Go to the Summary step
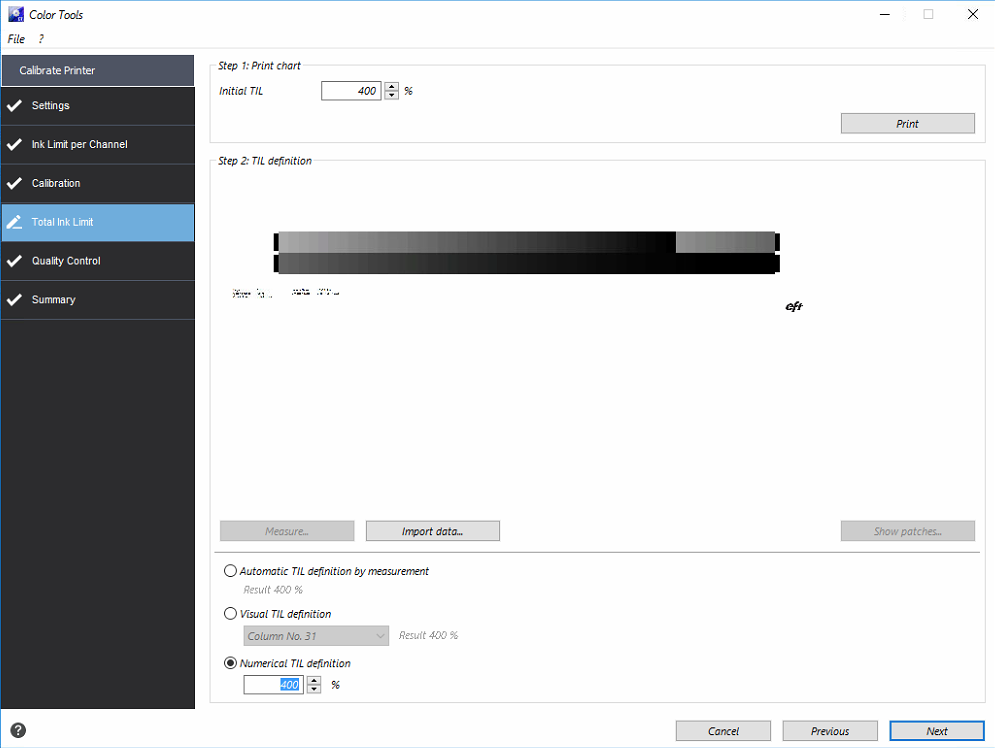Image resolution: width=995 pixels, height=748 pixels. (98, 299)
